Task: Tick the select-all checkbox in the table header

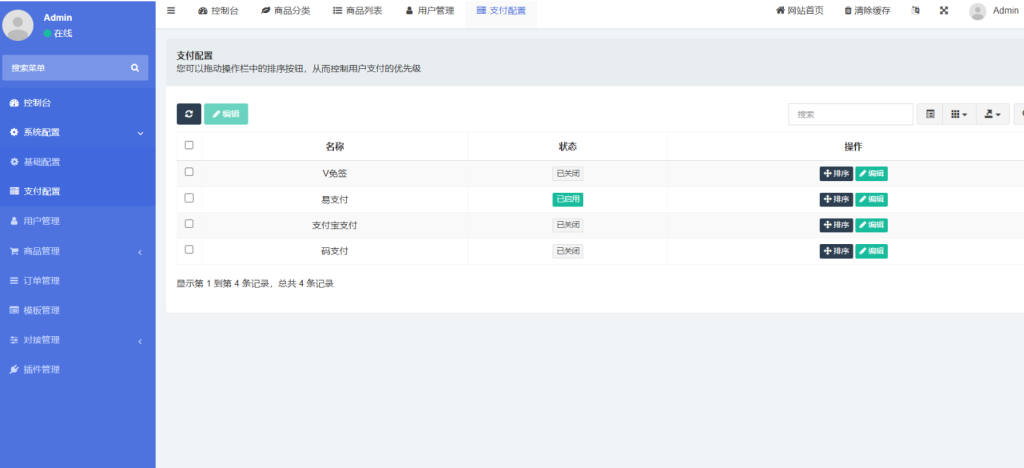Action: point(189,145)
